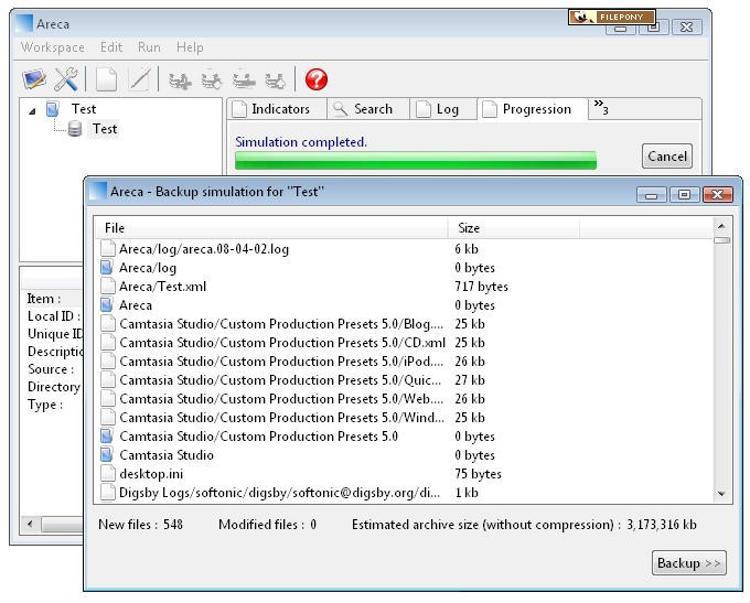Screen dimensions: 750x603
Task: Select the Progression tab
Action: coord(532,109)
